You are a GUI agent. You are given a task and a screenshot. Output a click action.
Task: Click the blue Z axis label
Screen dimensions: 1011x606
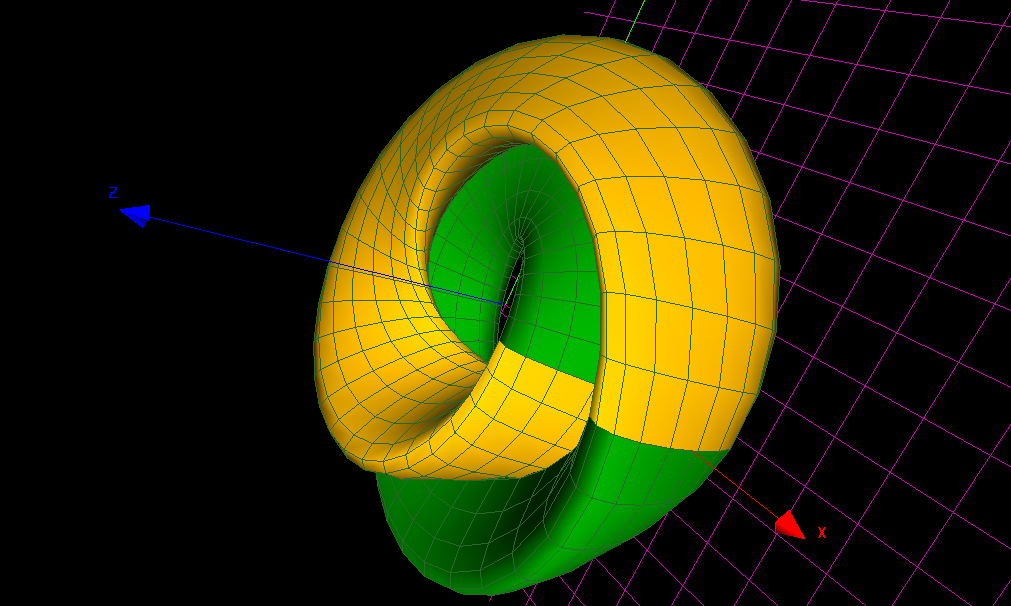click(x=114, y=192)
